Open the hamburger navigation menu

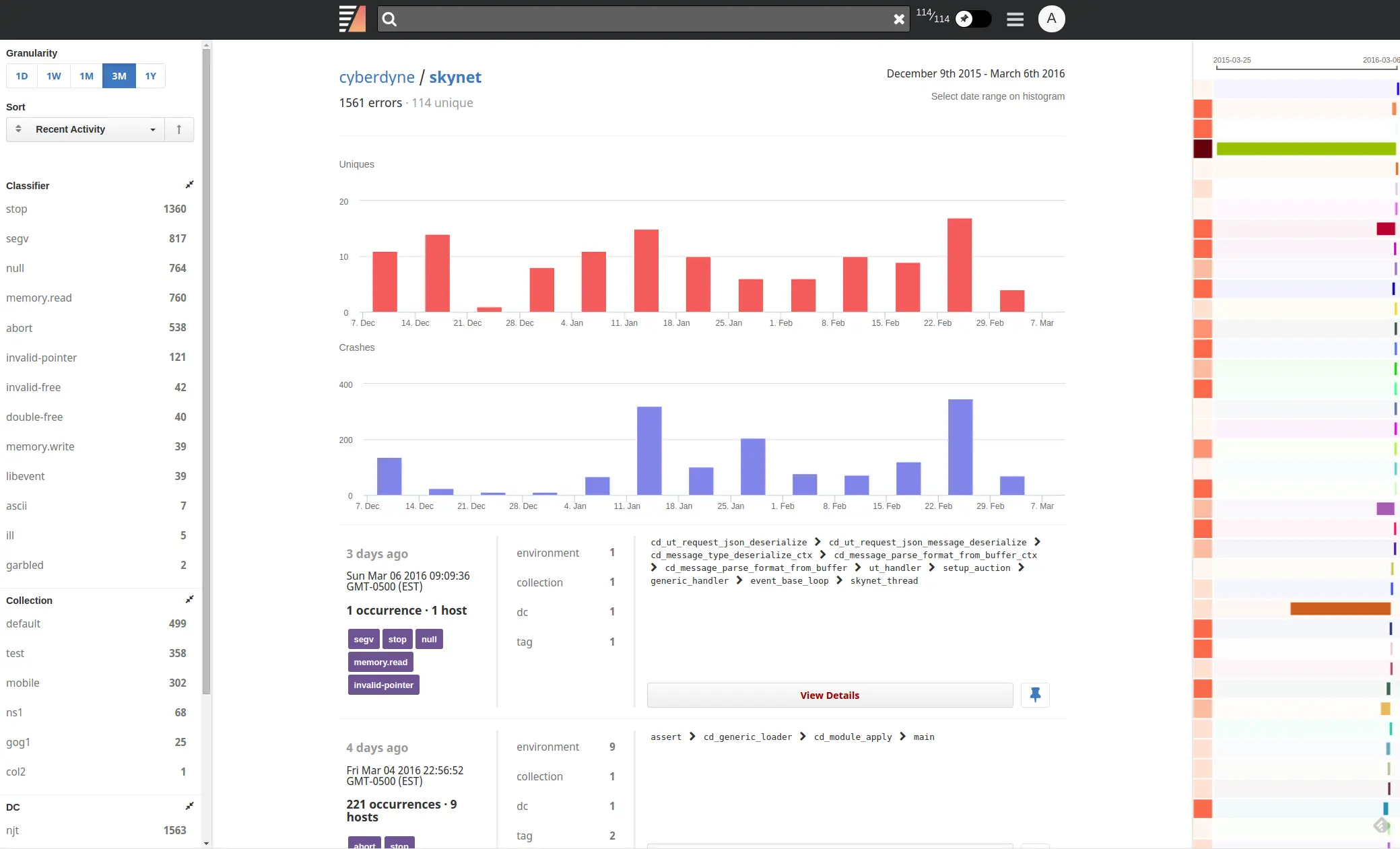pyautogui.click(x=1014, y=19)
